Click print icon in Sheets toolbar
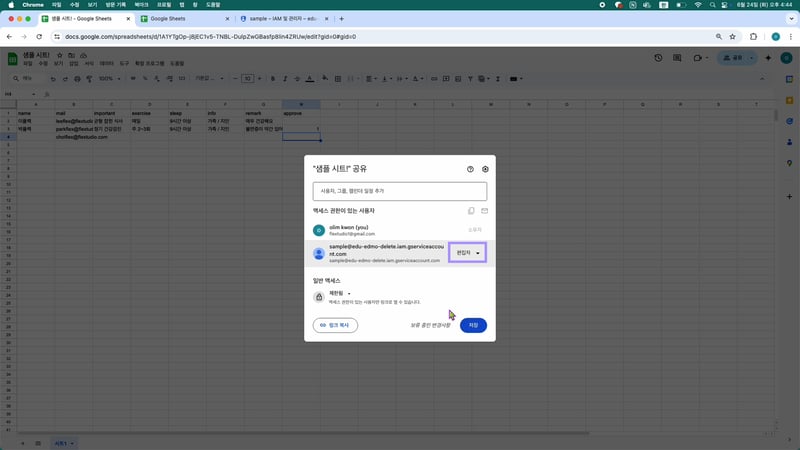The height and width of the screenshot is (450, 800). tap(77, 79)
